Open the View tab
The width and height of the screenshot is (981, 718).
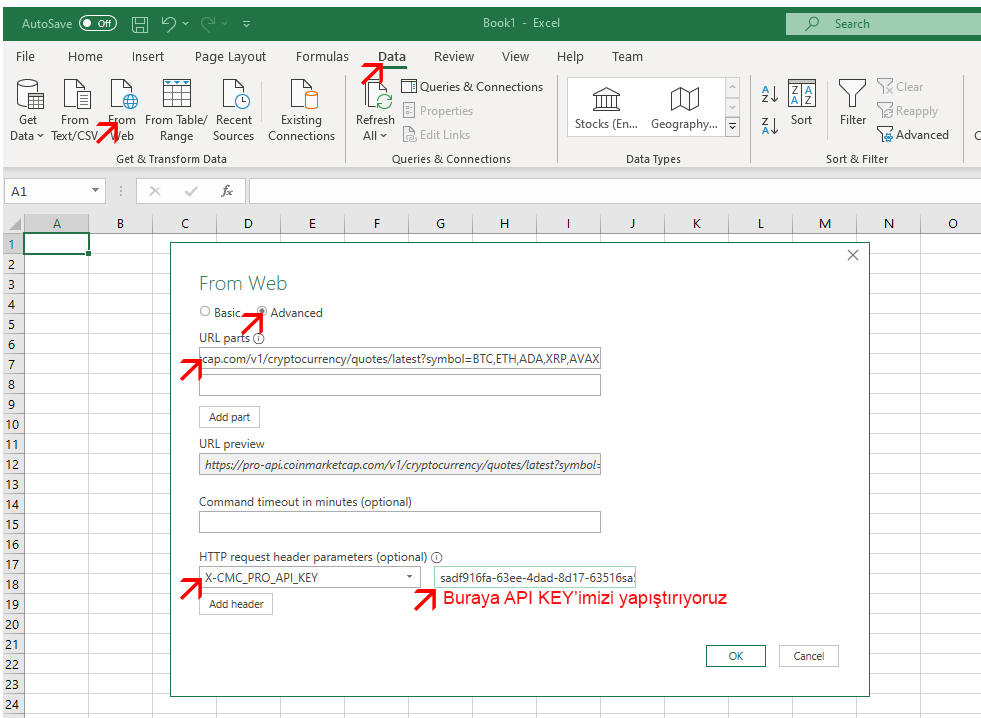[515, 56]
